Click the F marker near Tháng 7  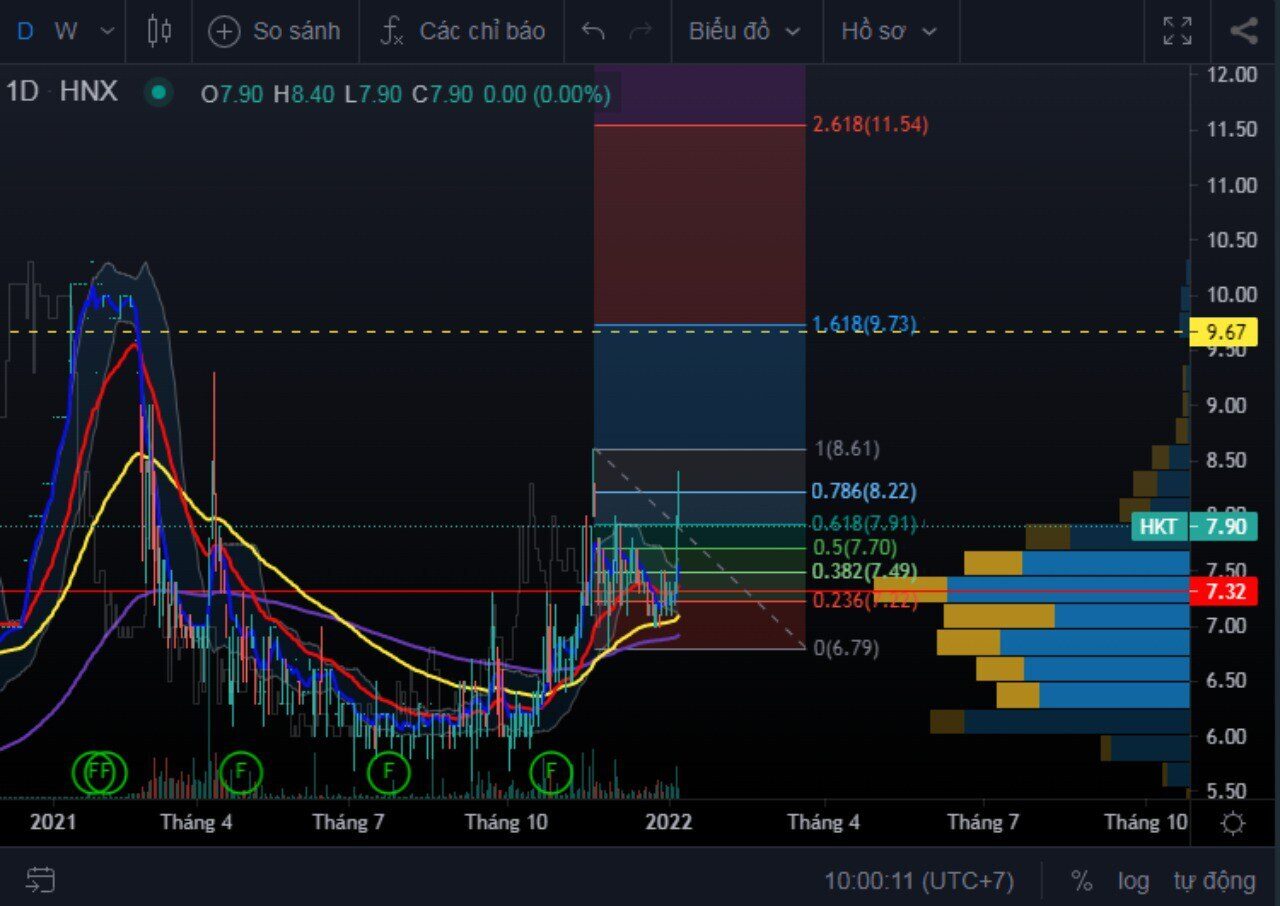(388, 771)
